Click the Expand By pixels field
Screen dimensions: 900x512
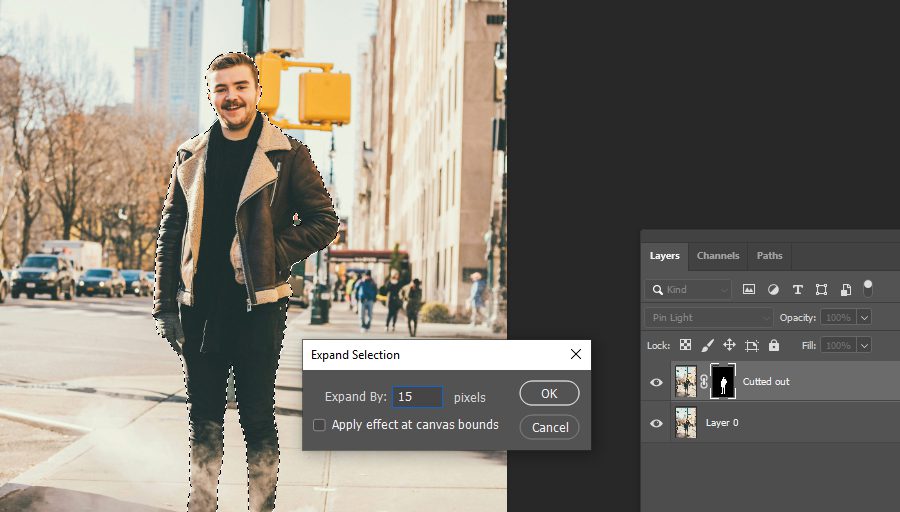point(417,397)
